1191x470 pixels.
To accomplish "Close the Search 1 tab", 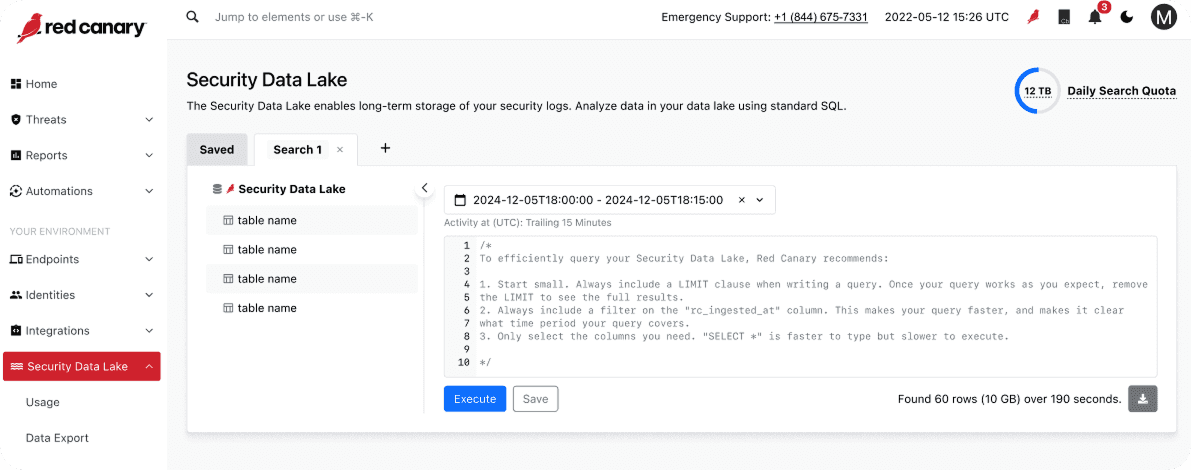I will 340,150.
